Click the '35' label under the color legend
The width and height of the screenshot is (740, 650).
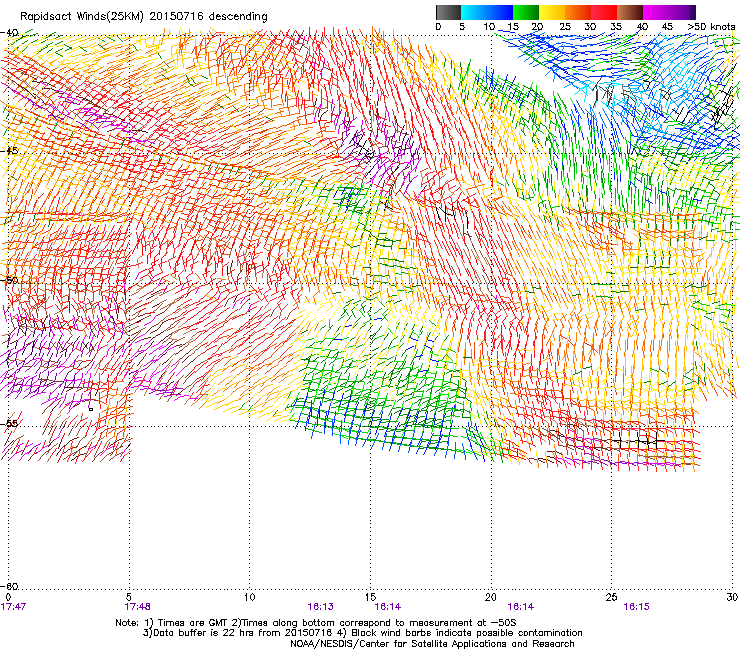pos(616,27)
